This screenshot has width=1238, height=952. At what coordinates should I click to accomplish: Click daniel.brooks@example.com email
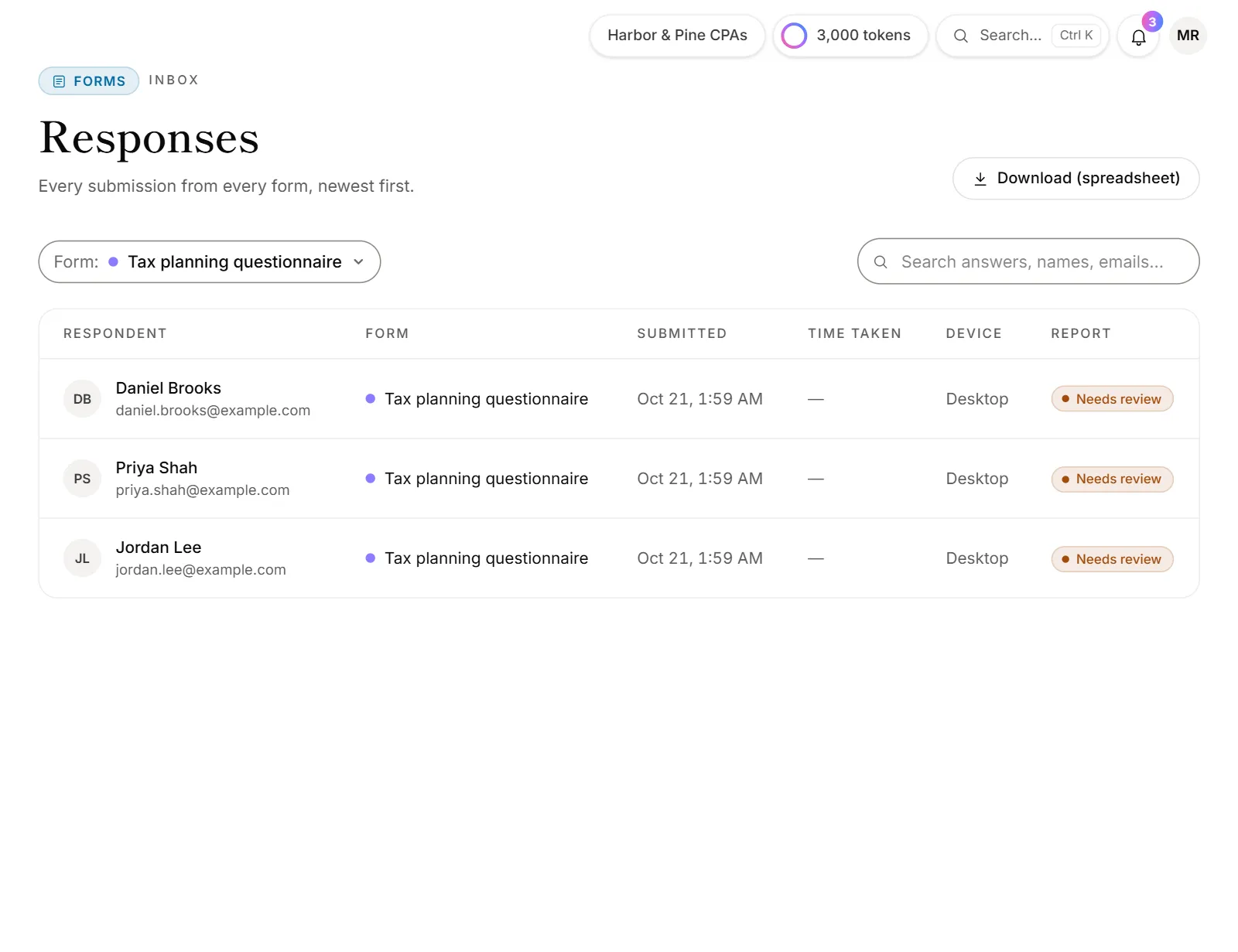[x=213, y=411]
